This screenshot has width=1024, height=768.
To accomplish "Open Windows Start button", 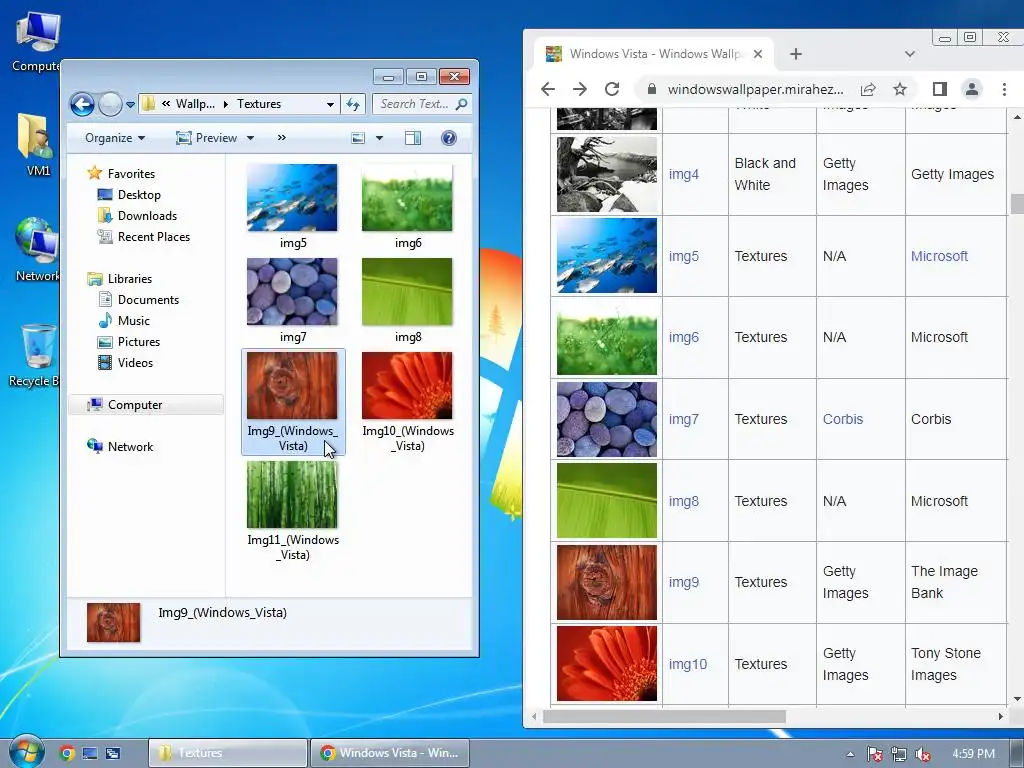I will (26, 752).
